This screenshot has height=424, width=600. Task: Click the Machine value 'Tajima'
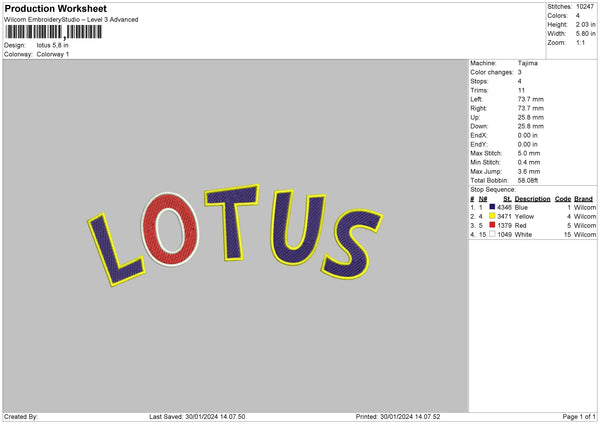pos(527,63)
